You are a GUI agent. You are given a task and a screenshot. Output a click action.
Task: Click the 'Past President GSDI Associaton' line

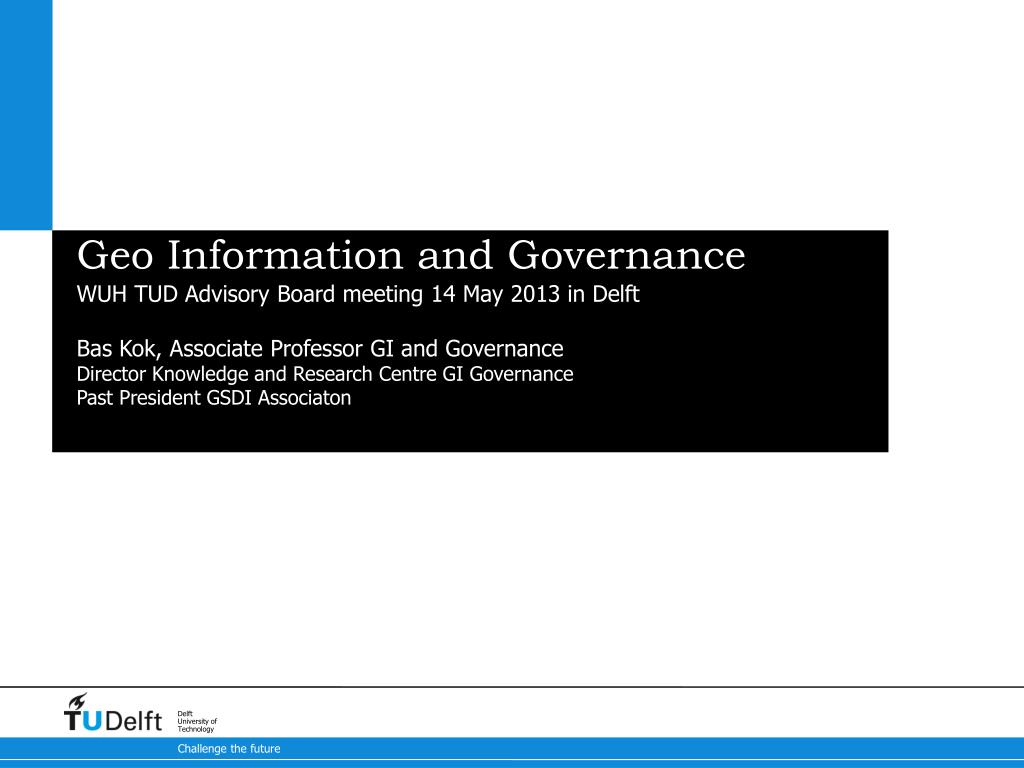coord(214,398)
